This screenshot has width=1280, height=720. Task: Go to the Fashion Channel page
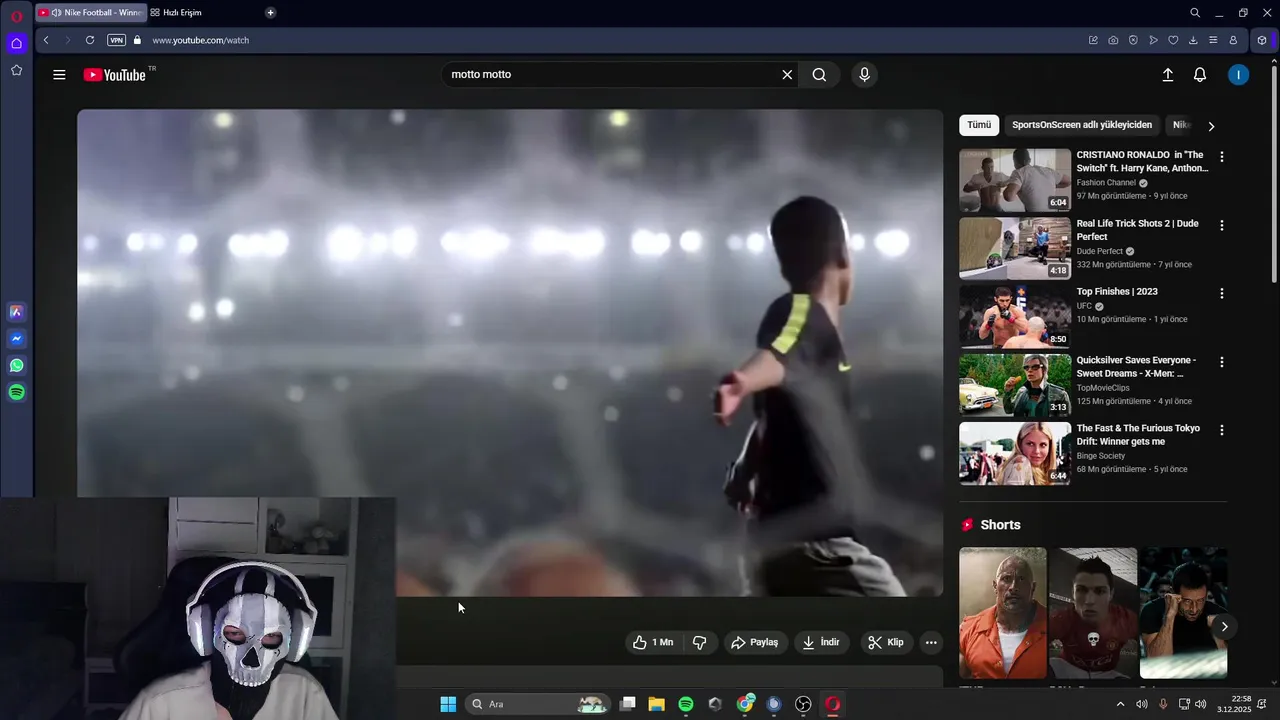(x=1106, y=183)
